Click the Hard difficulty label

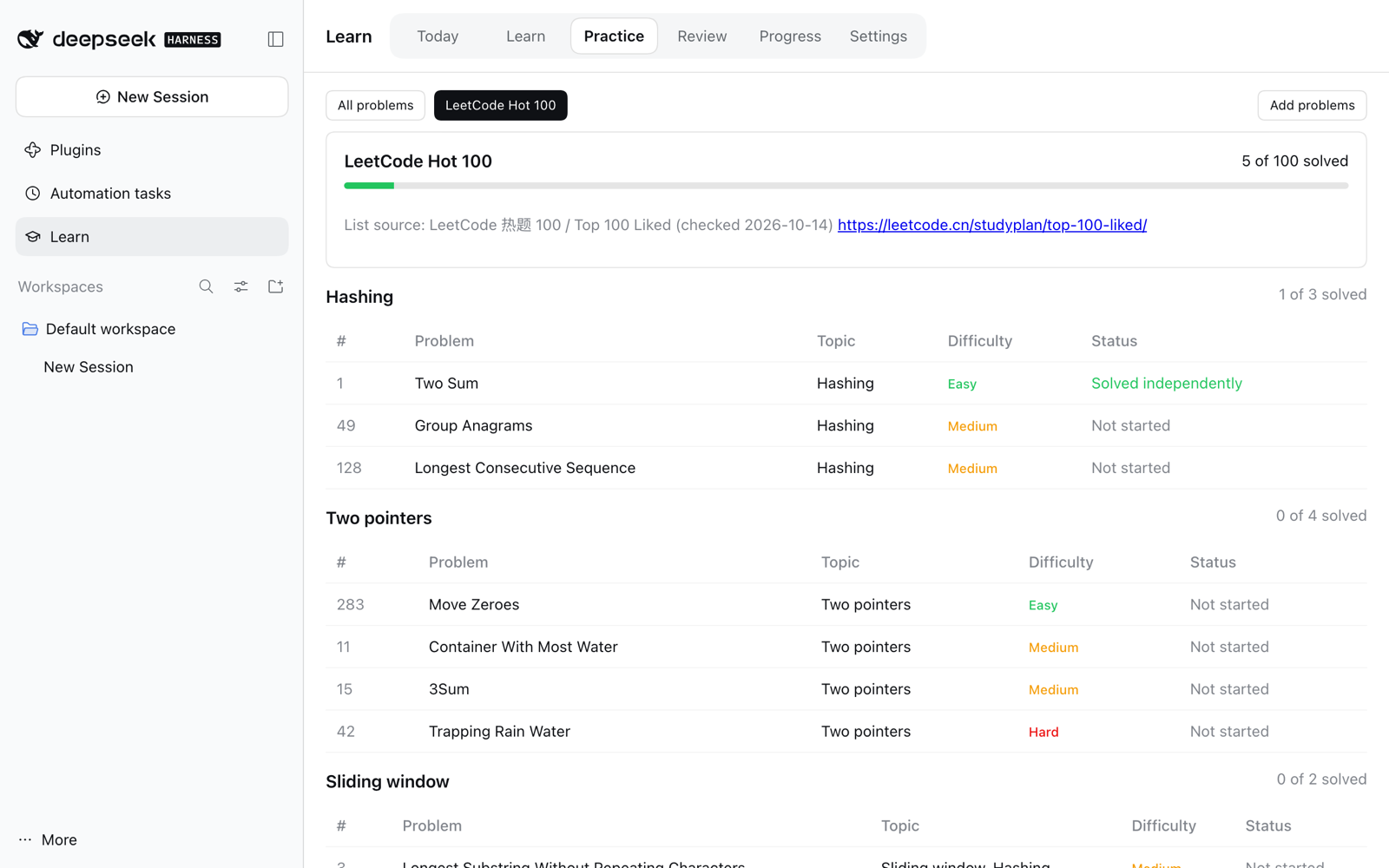tap(1043, 732)
